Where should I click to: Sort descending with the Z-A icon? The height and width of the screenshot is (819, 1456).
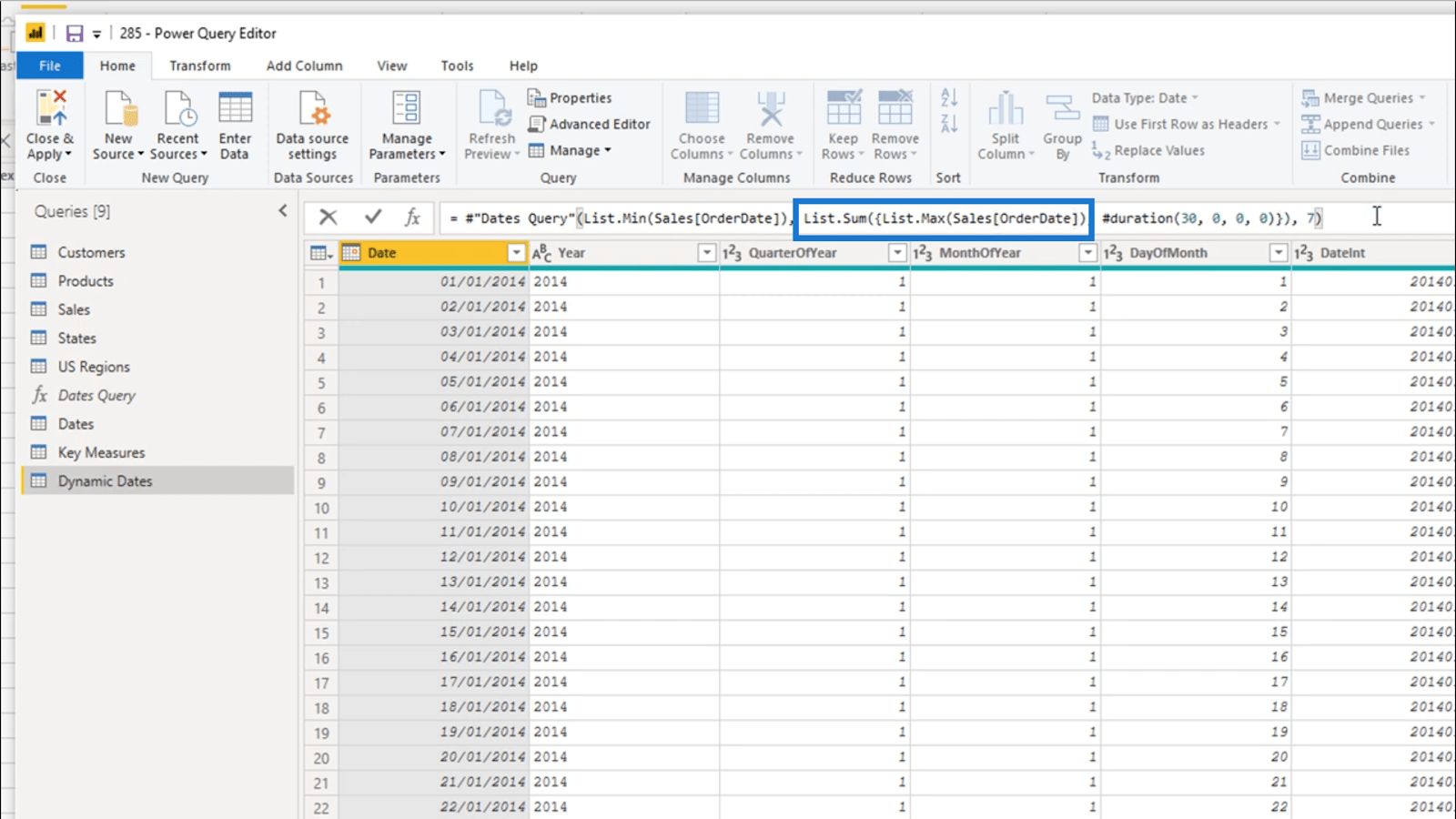pyautogui.click(x=949, y=123)
